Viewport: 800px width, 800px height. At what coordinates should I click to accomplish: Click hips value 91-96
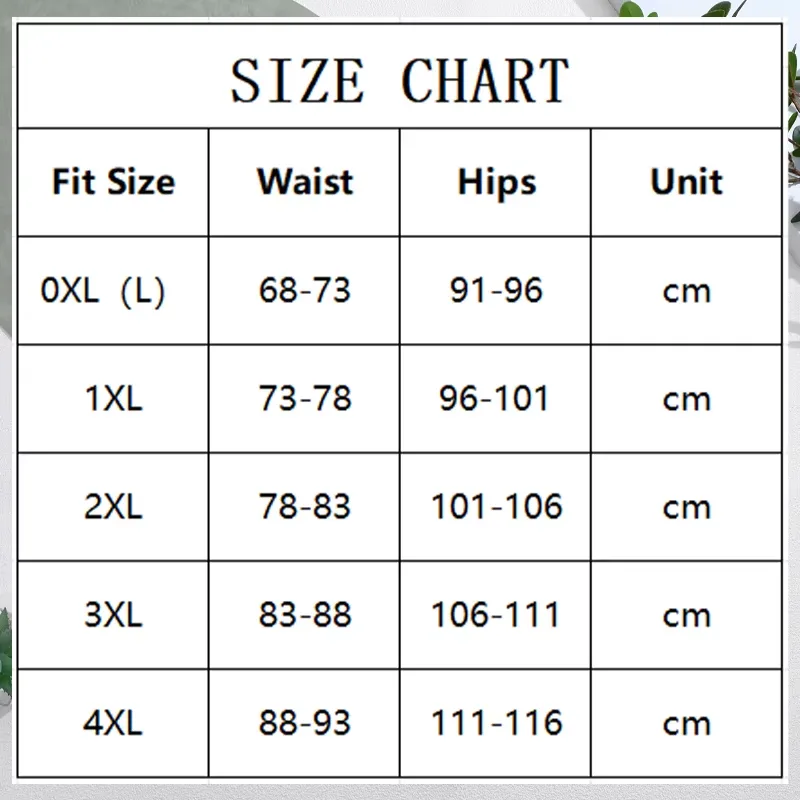496,290
